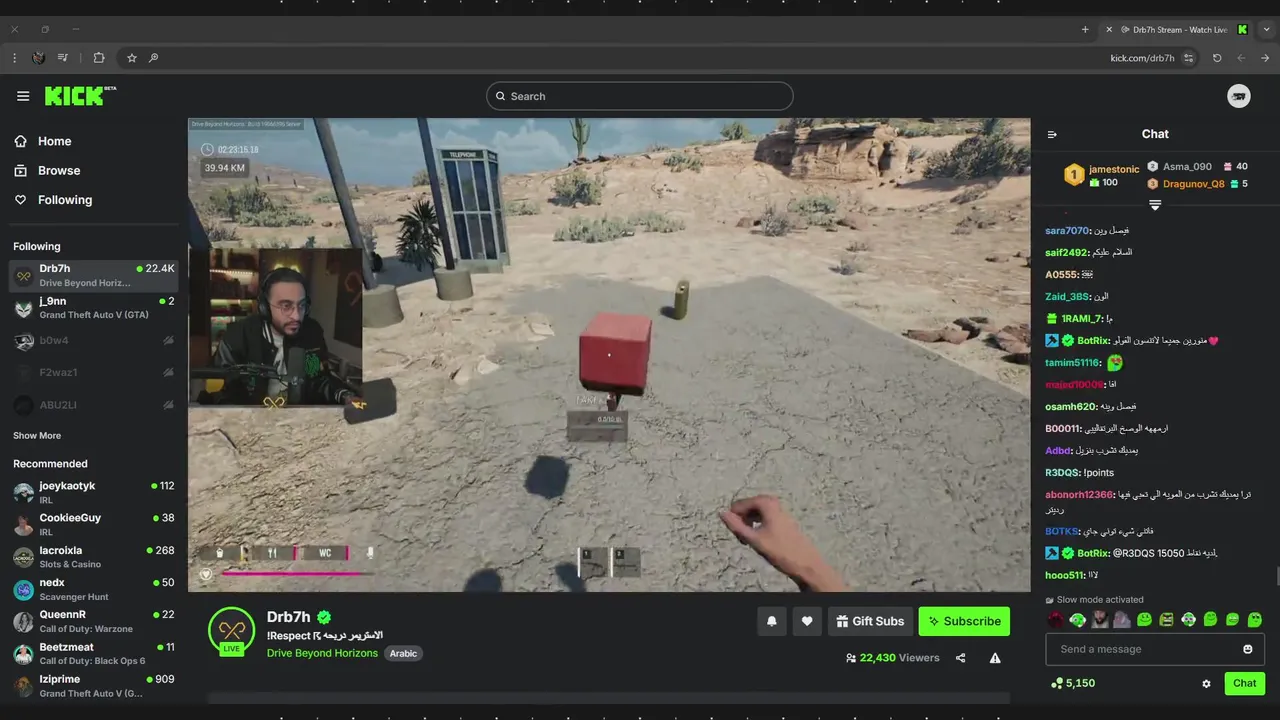Click chat username R3DQS
This screenshot has height=720, width=1280.
(x=1062, y=473)
